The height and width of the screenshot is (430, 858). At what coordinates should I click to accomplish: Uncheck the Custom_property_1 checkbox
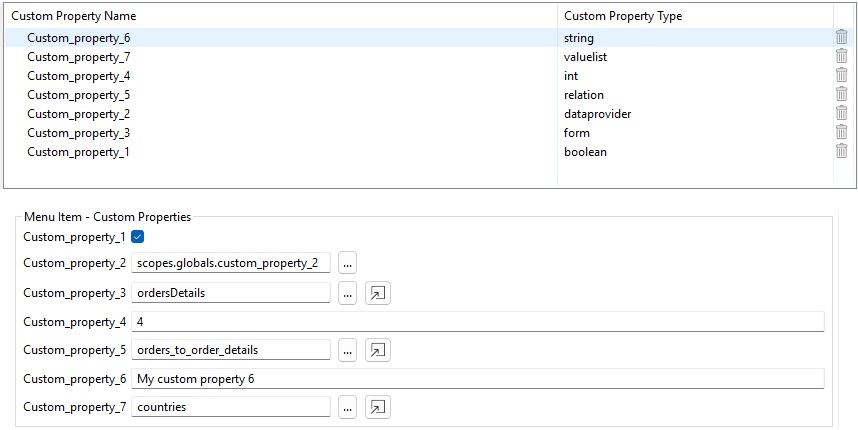coord(138,237)
